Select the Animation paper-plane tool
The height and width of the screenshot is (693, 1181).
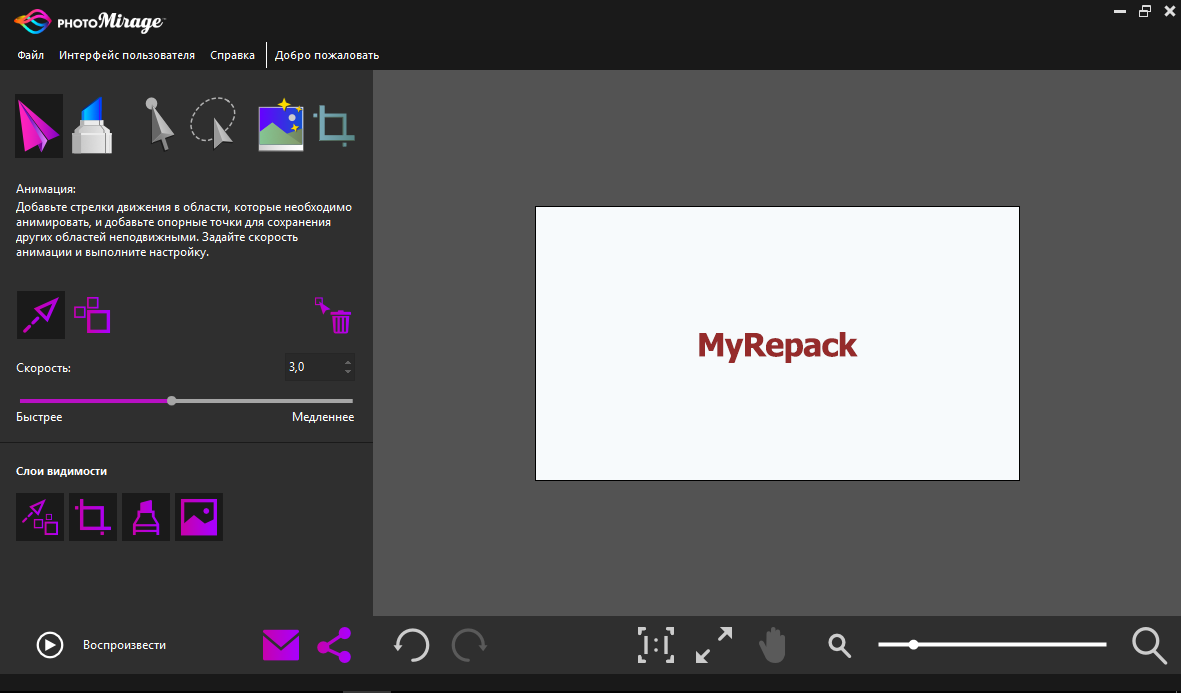tap(39, 126)
